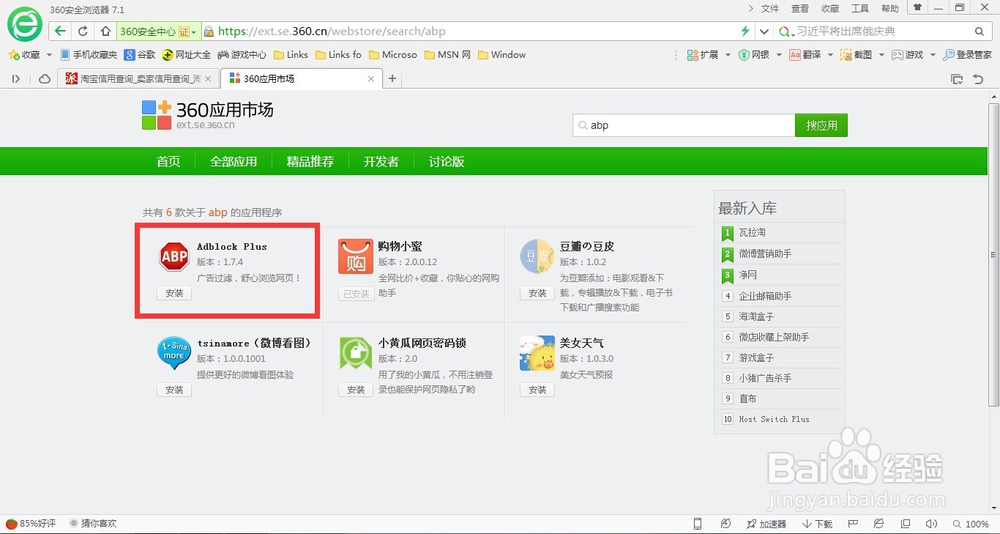
Task: Open the 手机收藏夹 bookmark
Action: click(x=88, y=55)
